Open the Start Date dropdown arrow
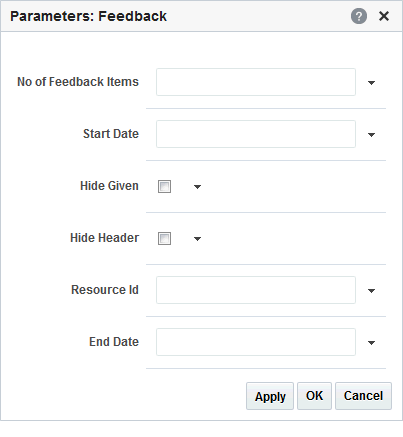The width and height of the screenshot is (403, 437). coord(371,134)
